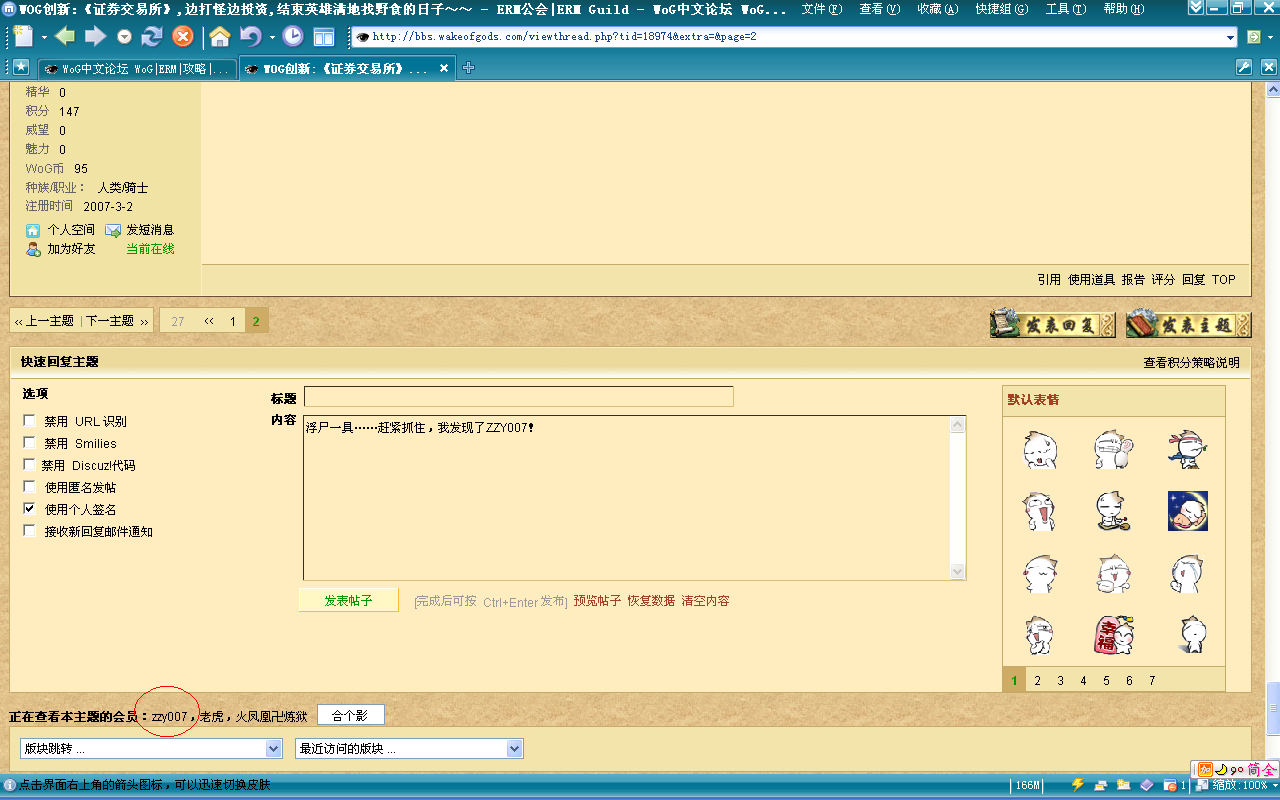Viewport: 1280px width, 800px height.
Task: Go back with the green arrow
Action: pyautogui.click(x=65, y=37)
